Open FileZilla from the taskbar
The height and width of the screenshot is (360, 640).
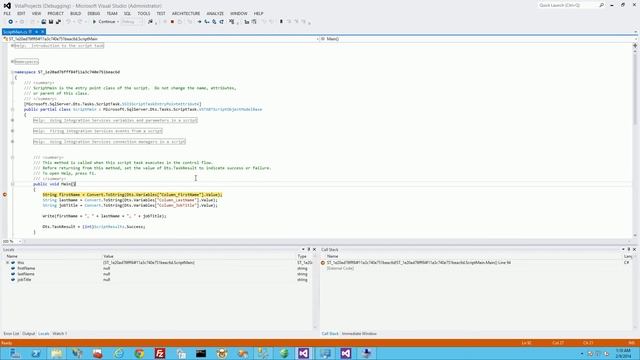point(160,353)
